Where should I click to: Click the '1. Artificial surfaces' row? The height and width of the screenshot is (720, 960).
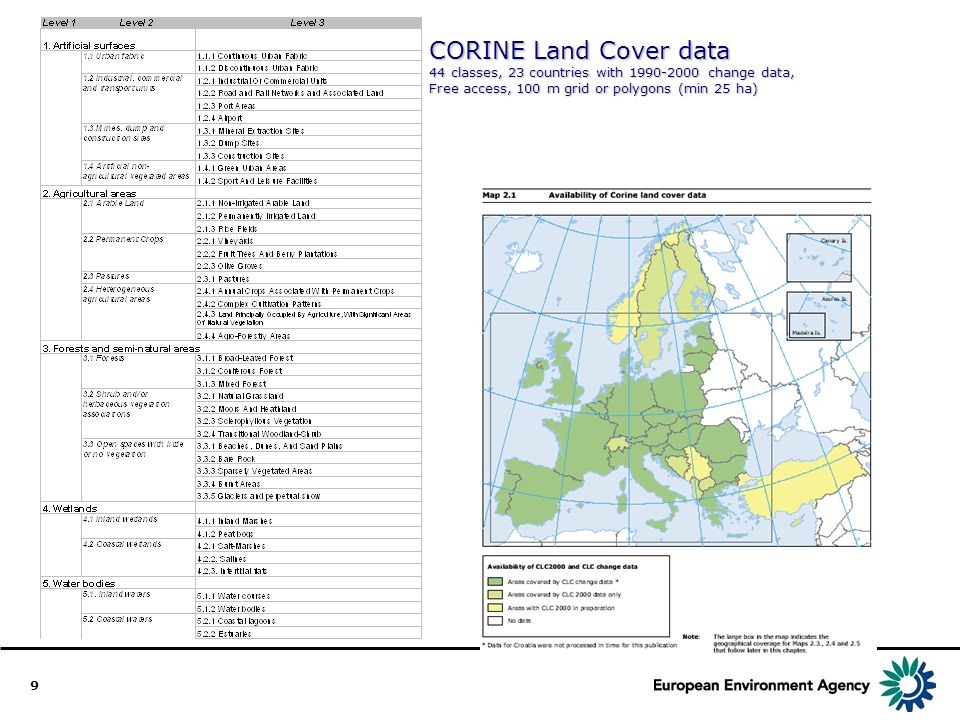tap(89, 45)
